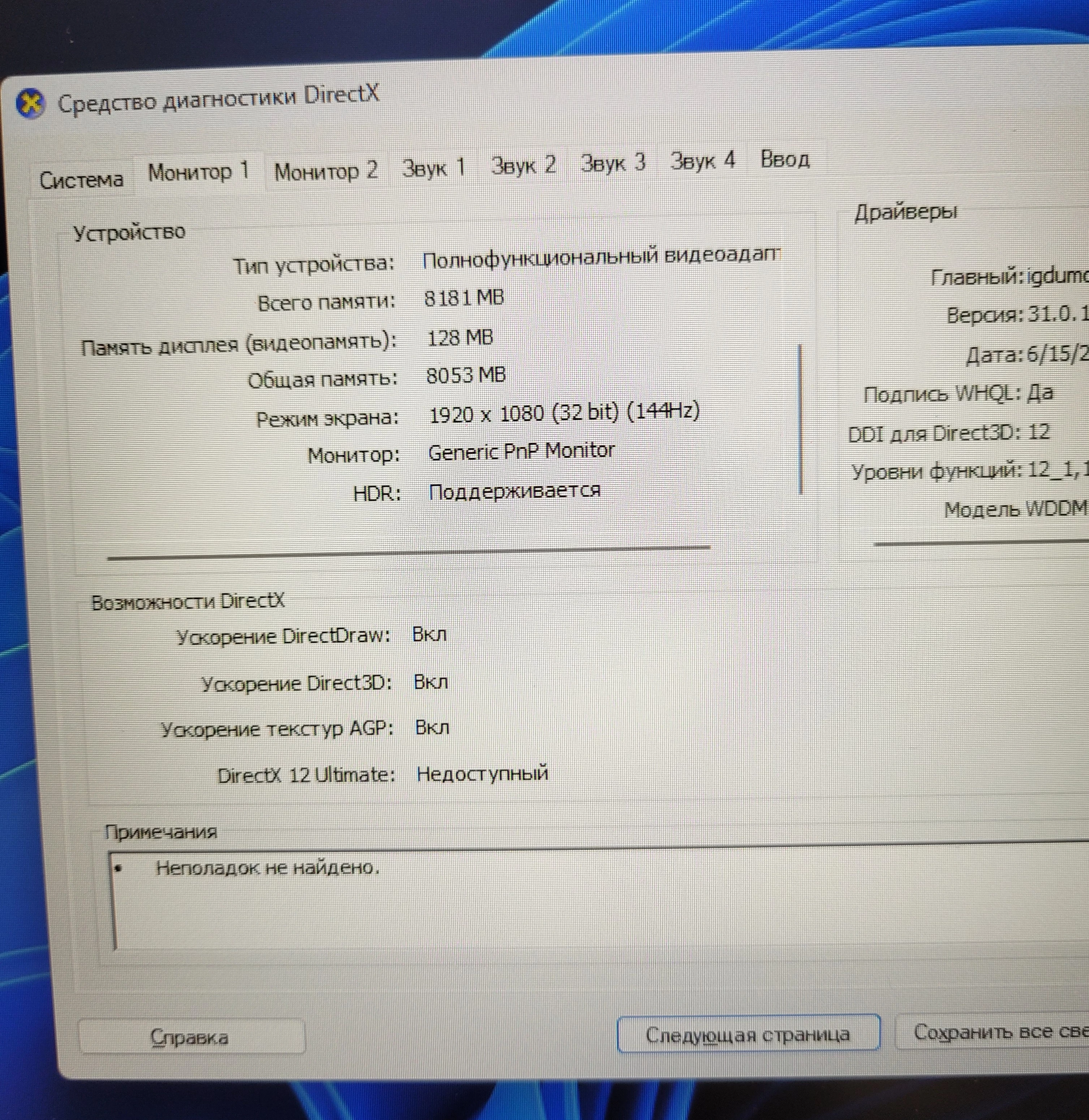Select the '128 MB' video memory value
Image resolution: width=1089 pixels, height=1120 pixels.
(x=460, y=337)
